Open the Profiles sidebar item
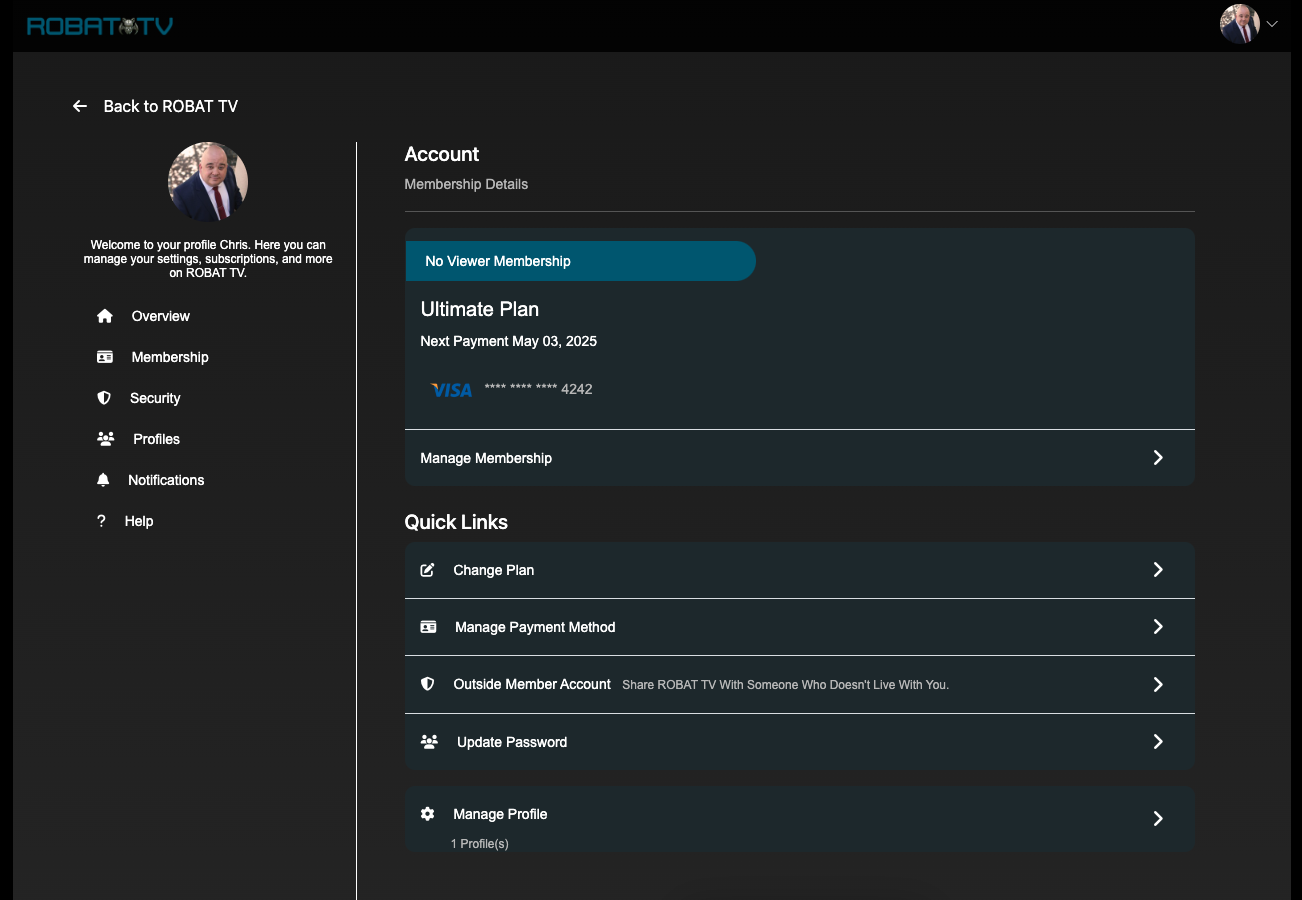Image resolution: width=1302 pixels, height=900 pixels. pos(157,439)
